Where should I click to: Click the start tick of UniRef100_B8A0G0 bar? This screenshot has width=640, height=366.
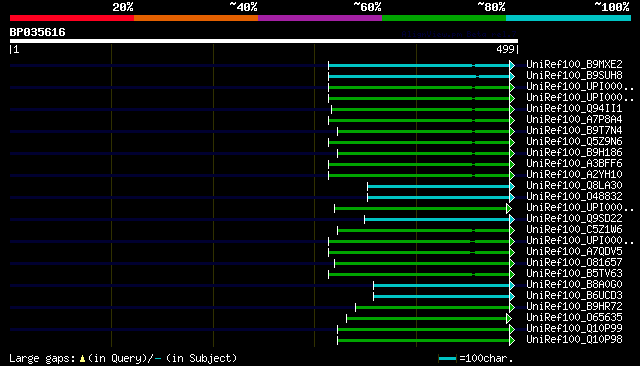pos(373,286)
